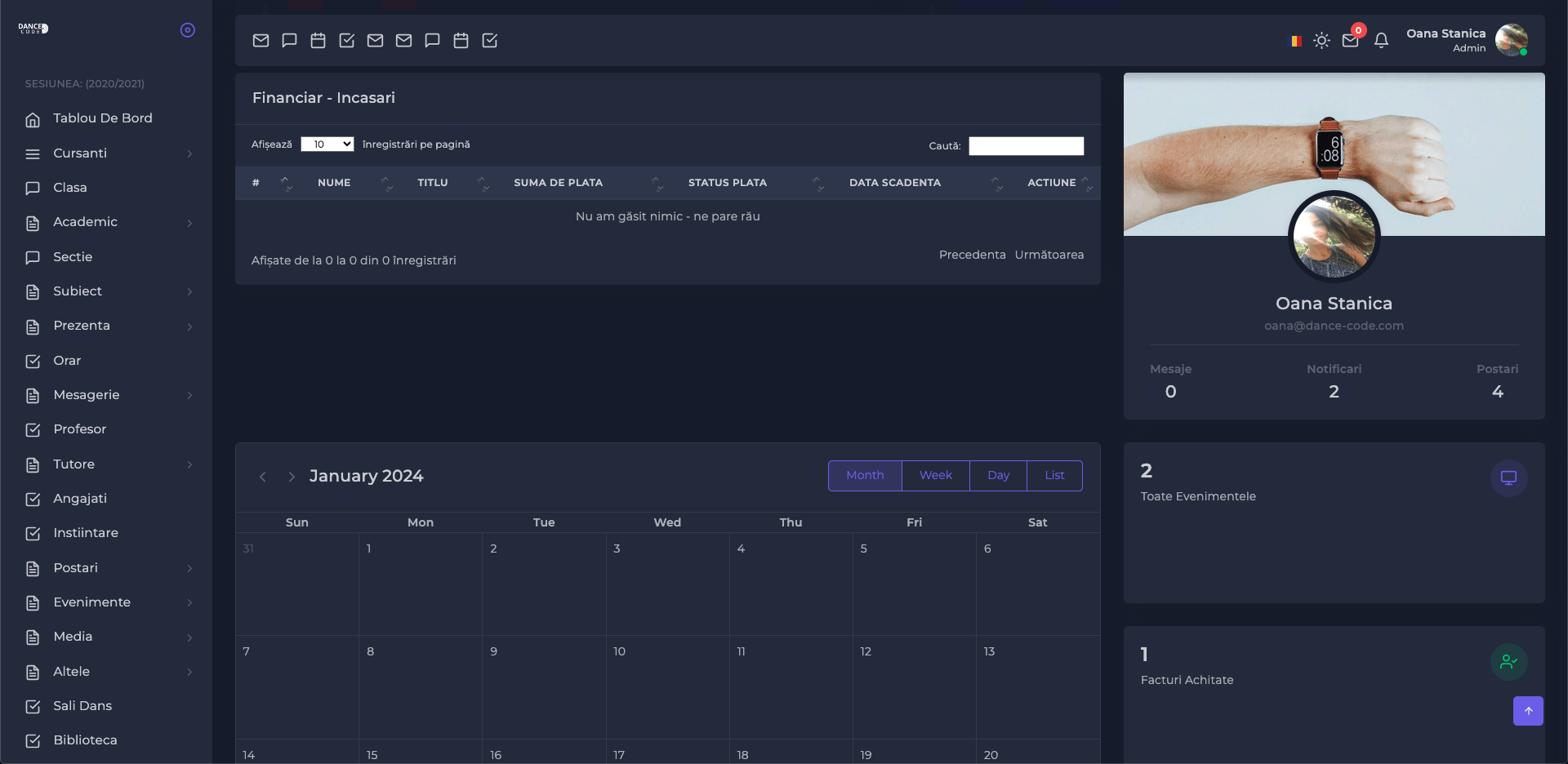Image resolution: width=1568 pixels, height=764 pixels.
Task: Toggle light theme with the sun icon
Action: tap(1321, 41)
